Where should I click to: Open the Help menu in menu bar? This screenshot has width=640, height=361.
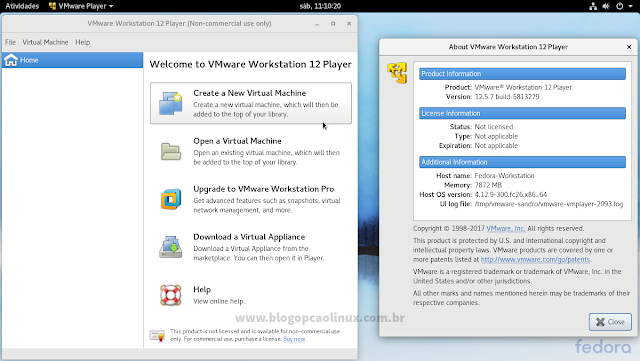(82, 42)
